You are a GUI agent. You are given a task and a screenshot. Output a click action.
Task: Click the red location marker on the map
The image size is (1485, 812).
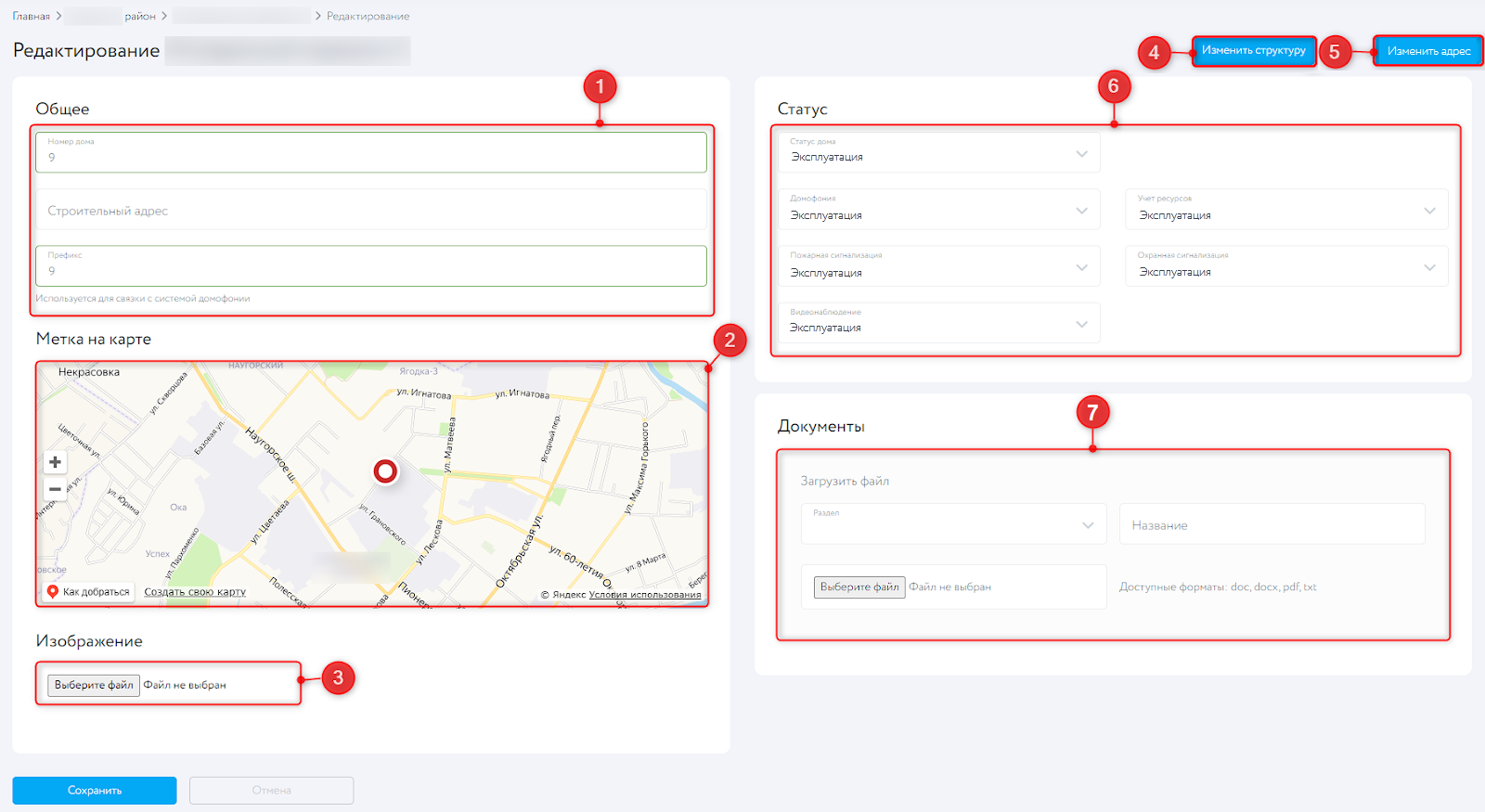[x=385, y=471]
